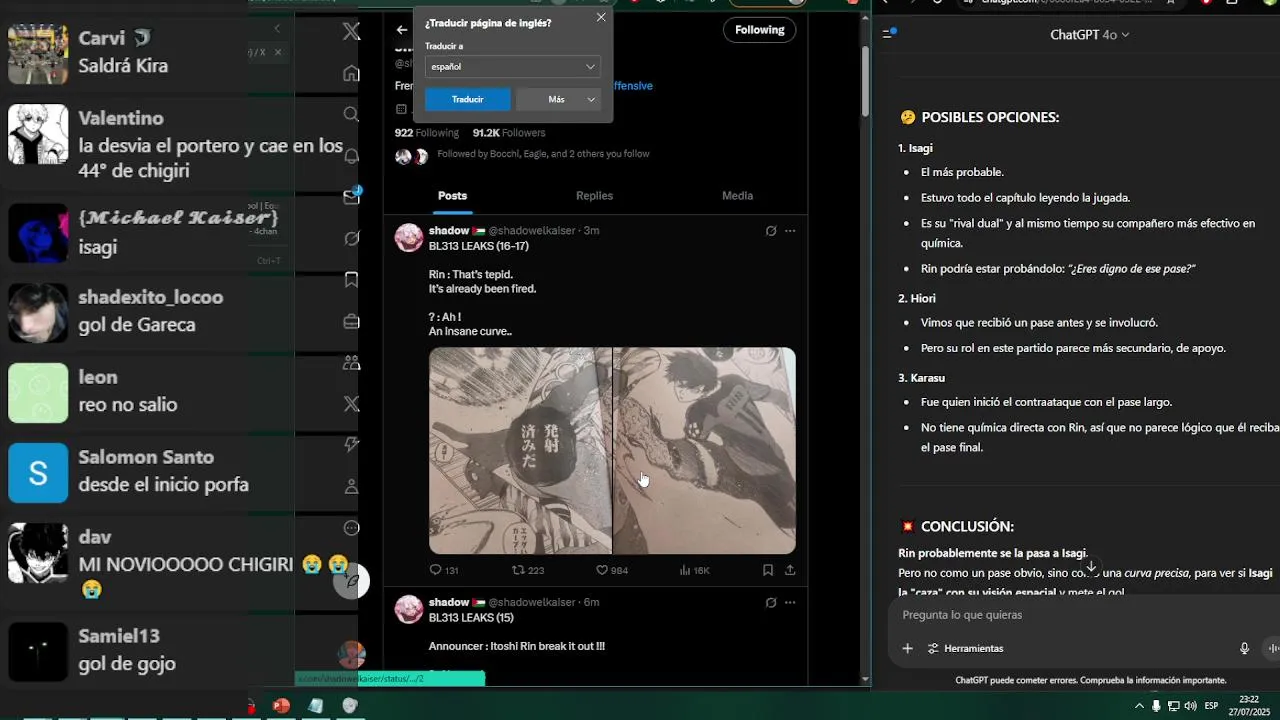The image size is (1280, 720).
Task: Click Carvi's chat avatar
Action: [38, 54]
